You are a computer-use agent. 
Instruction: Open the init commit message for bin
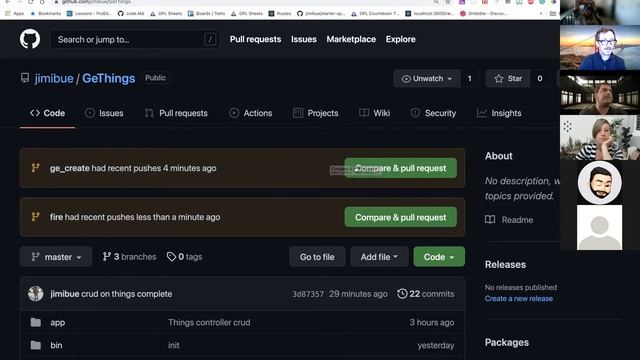[x=173, y=345]
